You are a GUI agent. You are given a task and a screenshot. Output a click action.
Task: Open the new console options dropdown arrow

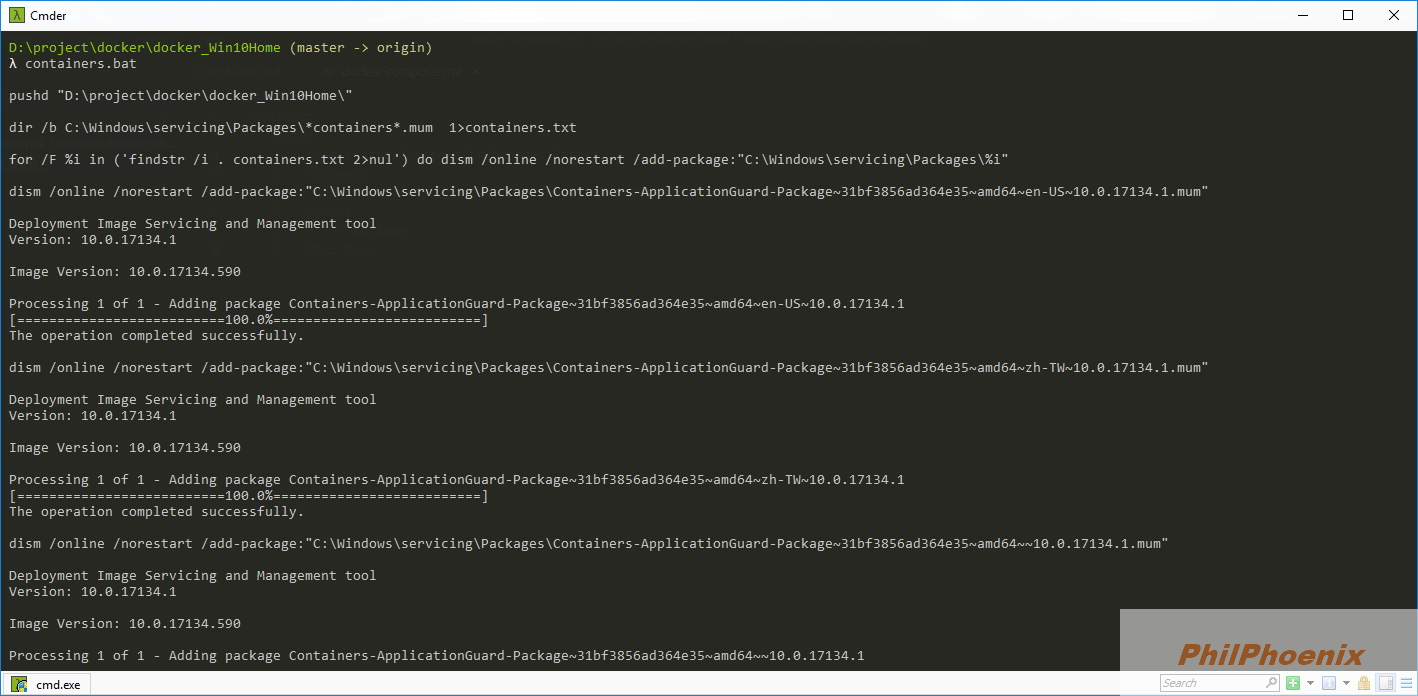click(x=1310, y=683)
